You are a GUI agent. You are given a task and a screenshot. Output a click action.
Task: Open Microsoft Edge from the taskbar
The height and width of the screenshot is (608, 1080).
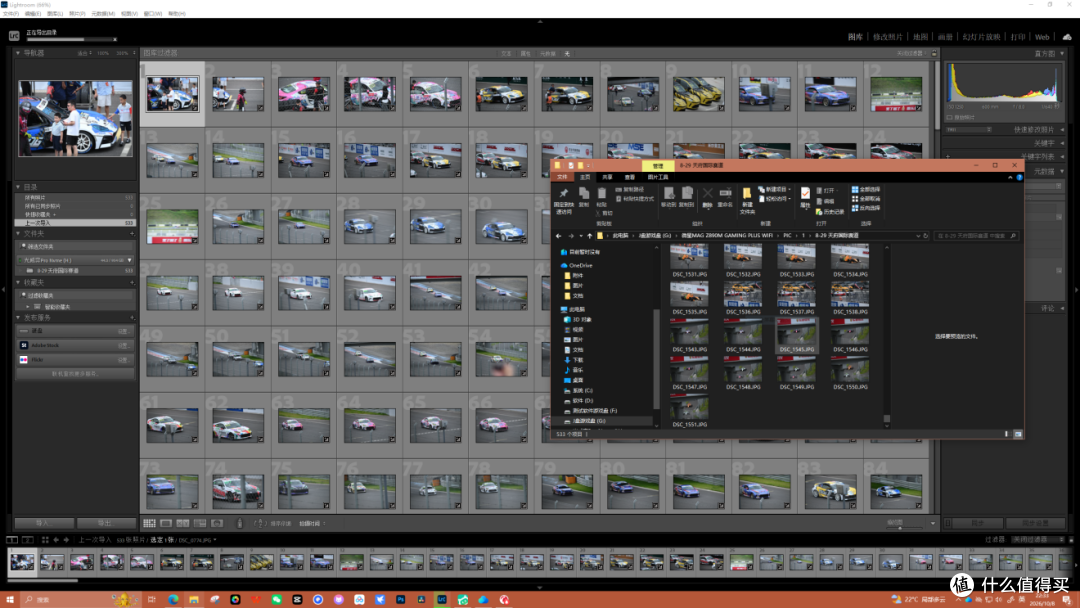[x=173, y=600]
